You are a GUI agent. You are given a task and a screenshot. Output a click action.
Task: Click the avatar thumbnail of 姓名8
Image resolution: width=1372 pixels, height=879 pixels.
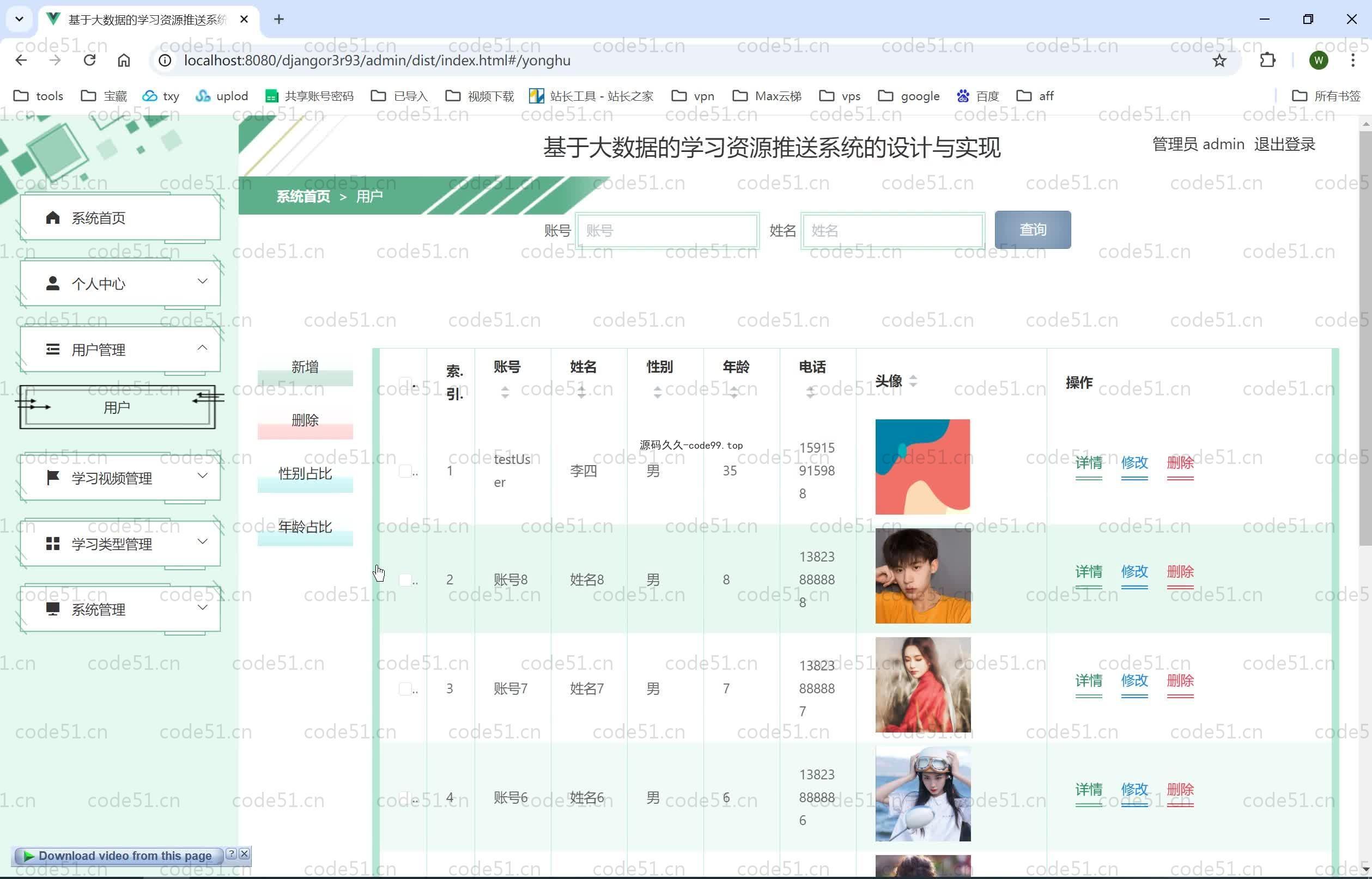tap(922, 576)
